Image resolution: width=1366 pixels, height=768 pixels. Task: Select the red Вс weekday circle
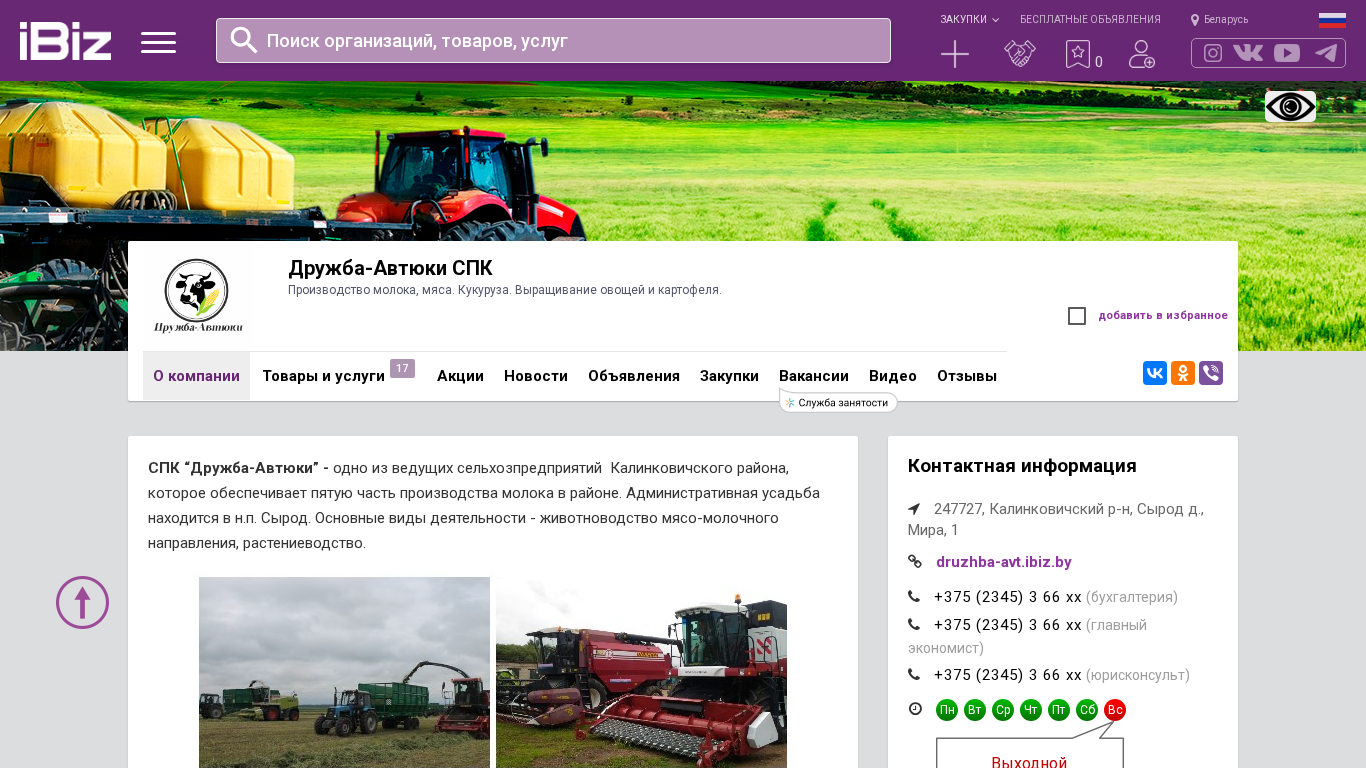coord(1115,710)
